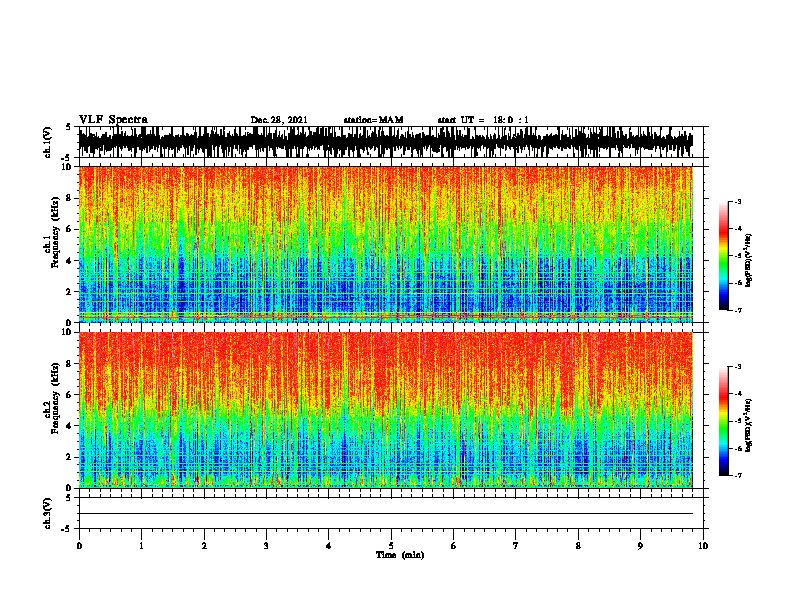Click inside the ch.2 spectrogram panel
The image size is (792, 612).
tap(385, 410)
